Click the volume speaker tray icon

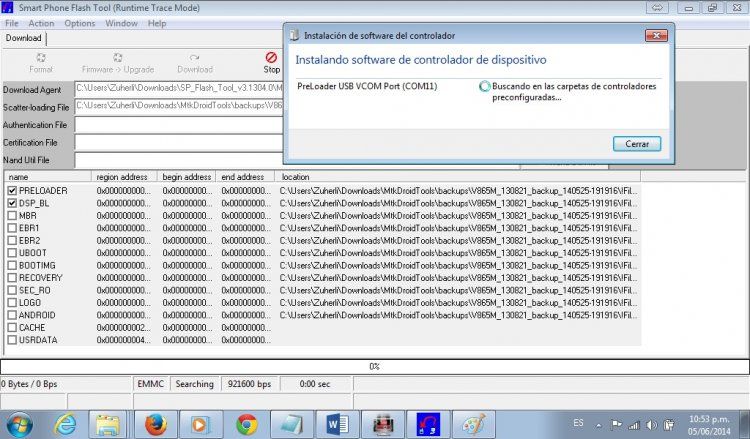pyautogui.click(x=651, y=425)
